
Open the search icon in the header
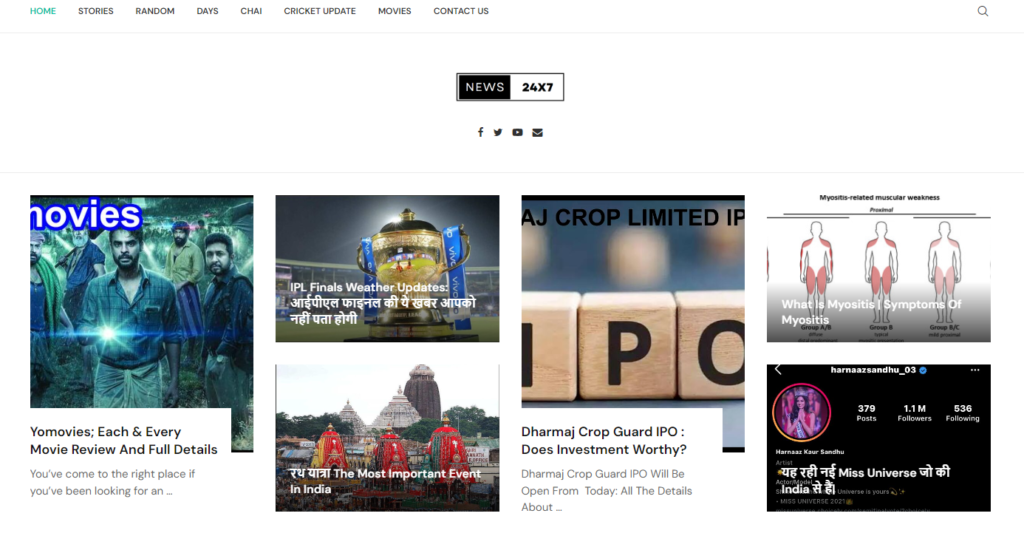982,11
